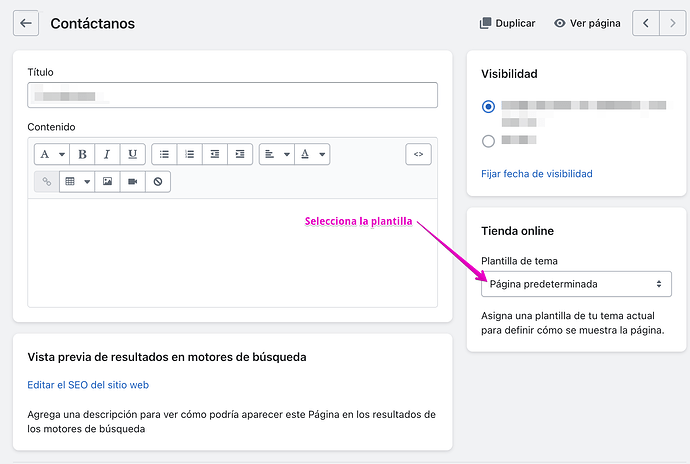Select the second Visibilidad radio option

point(488,141)
